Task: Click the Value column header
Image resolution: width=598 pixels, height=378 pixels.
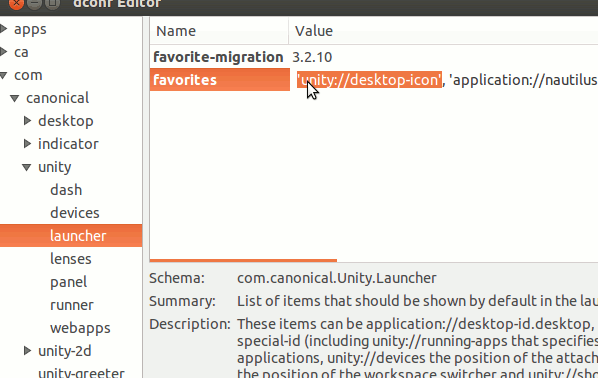Action: (x=444, y=31)
